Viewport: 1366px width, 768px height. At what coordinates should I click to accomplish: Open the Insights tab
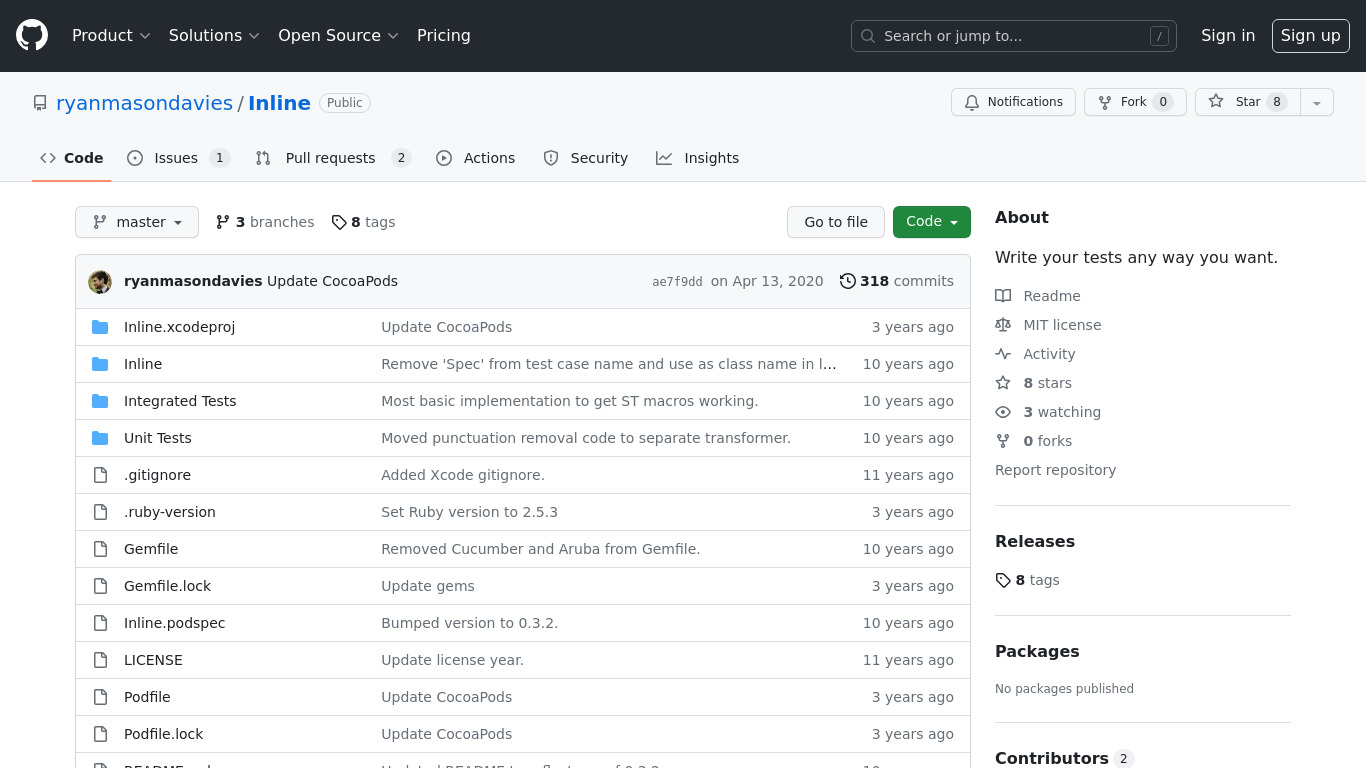[x=698, y=158]
